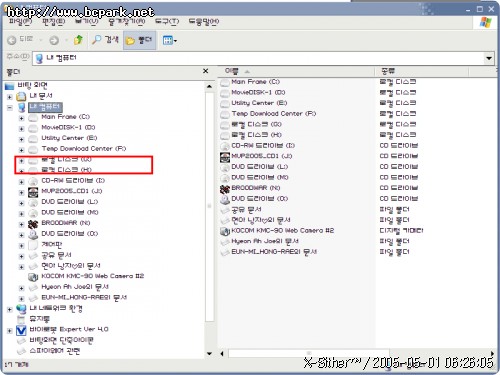The height and width of the screenshot is (375, 500).
Task: Open the 즐겨찾기(A) menu
Action: (127, 22)
